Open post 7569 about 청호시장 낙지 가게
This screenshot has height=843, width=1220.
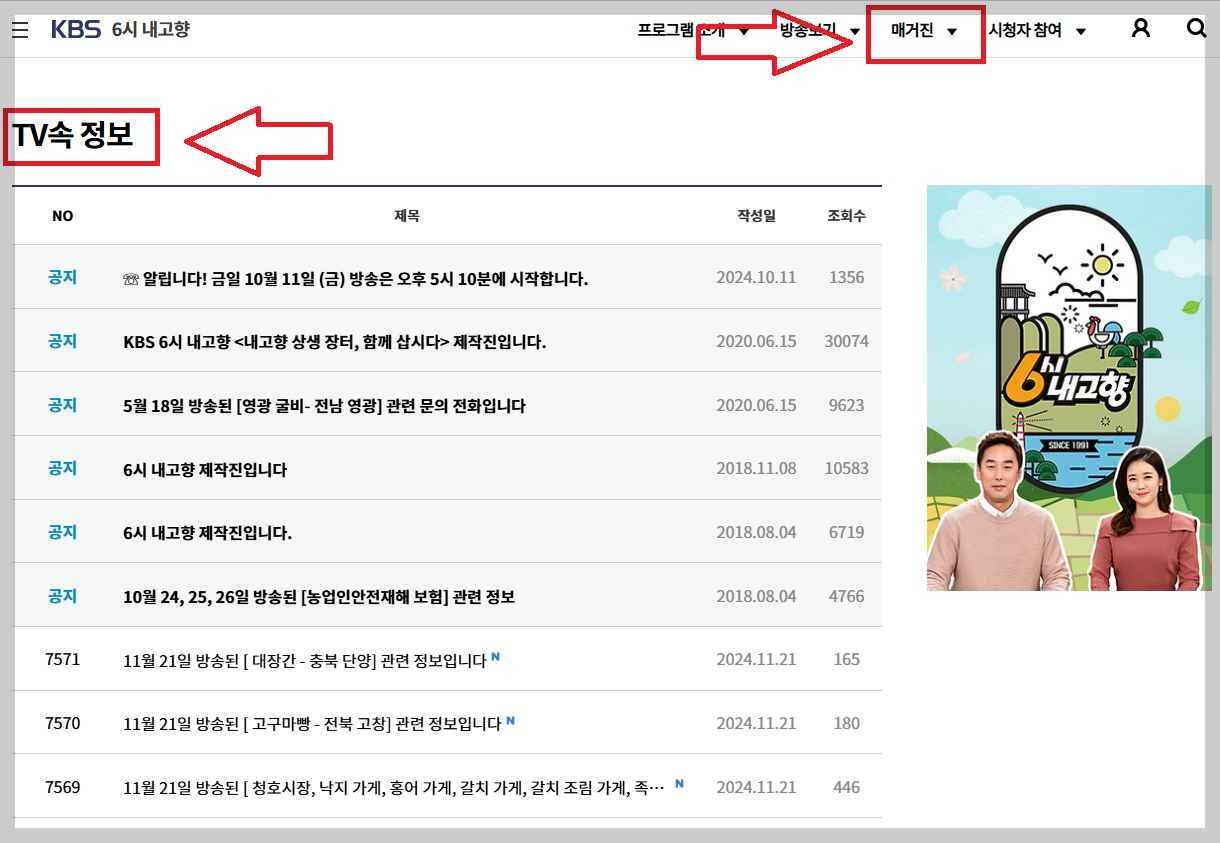394,788
